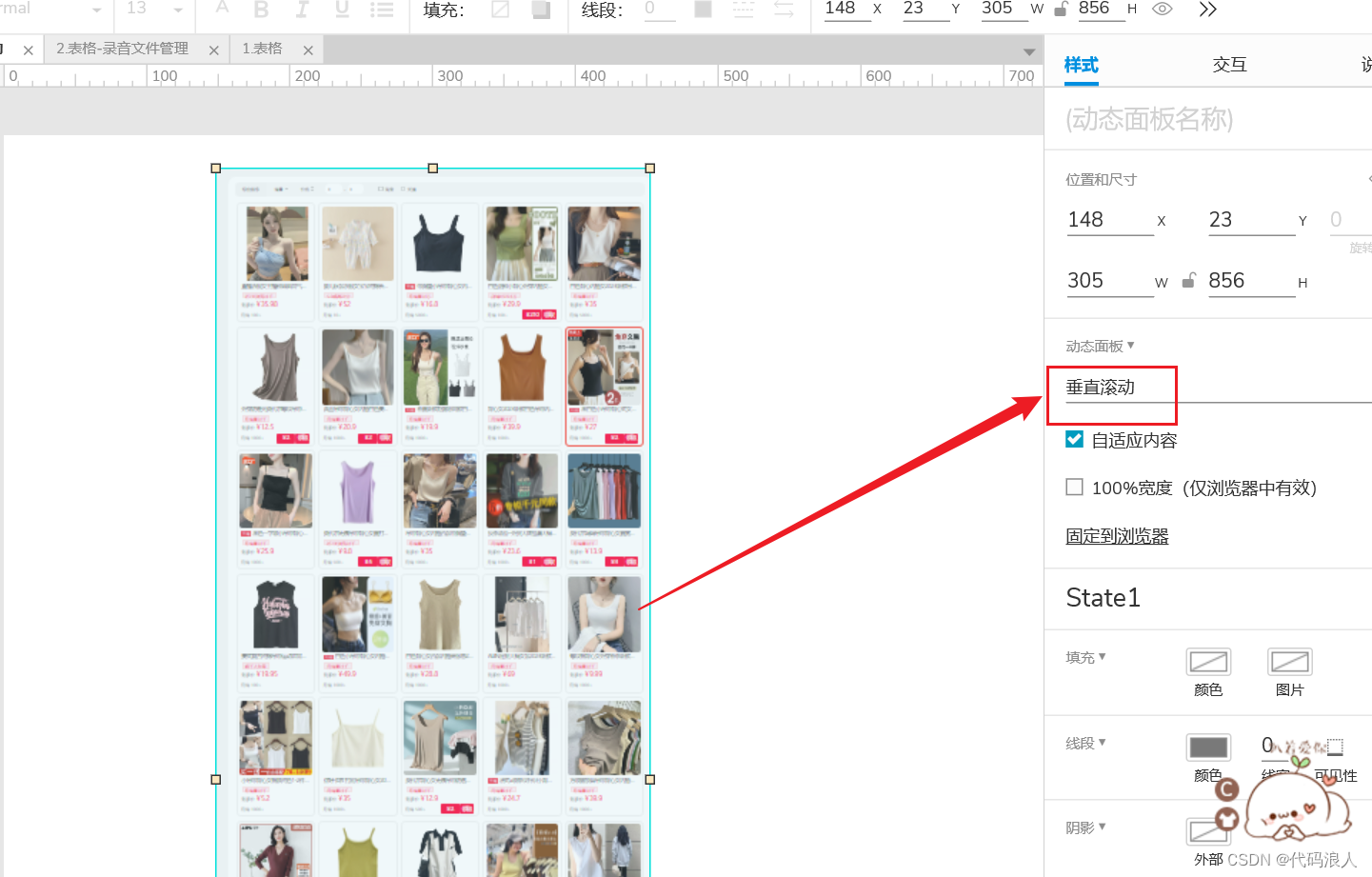Viewport: 1372px width, 877px height.
Task: Apply the bullet list tool
Action: (382, 10)
